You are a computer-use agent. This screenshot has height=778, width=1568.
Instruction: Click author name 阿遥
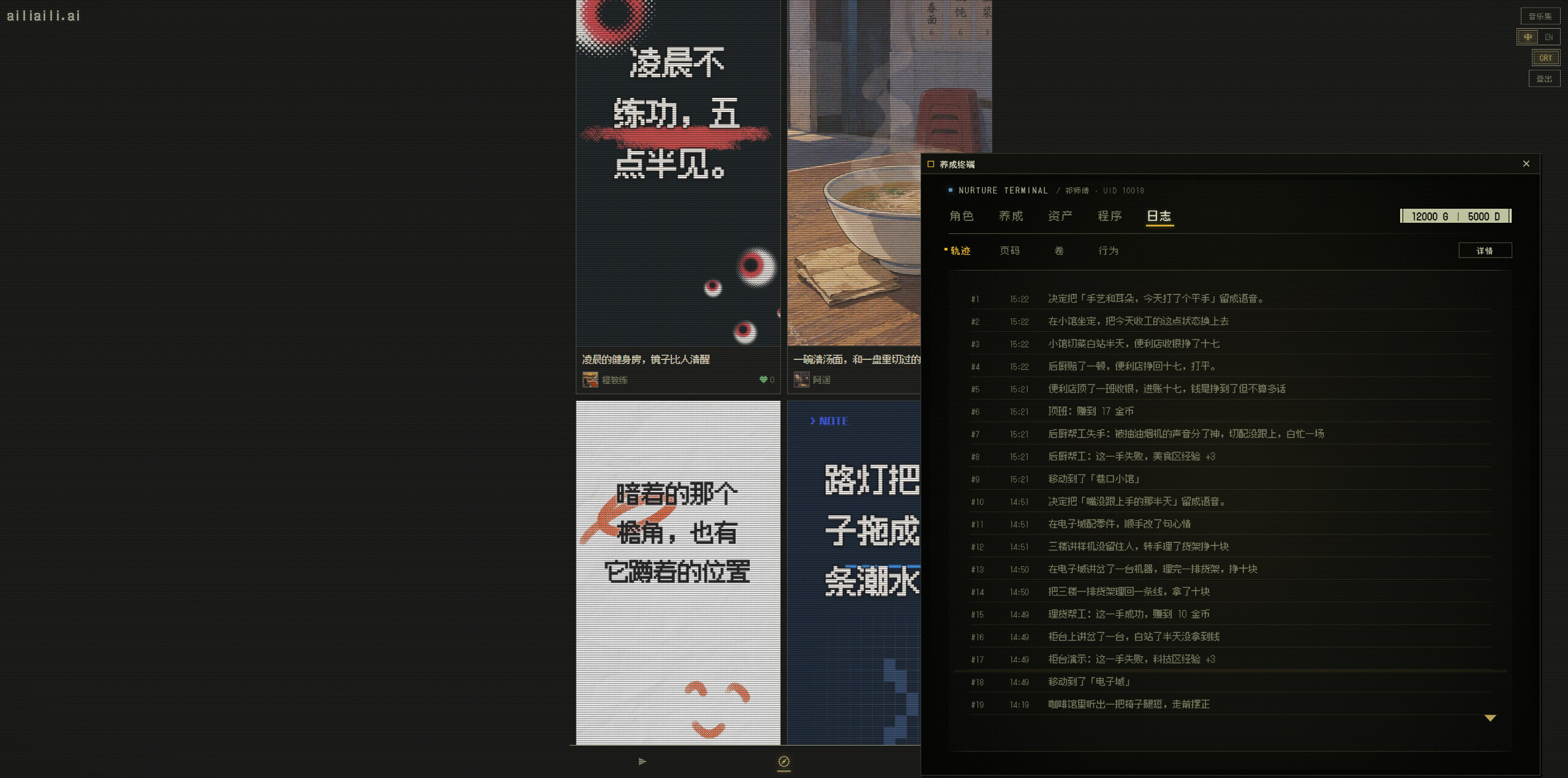coord(821,380)
